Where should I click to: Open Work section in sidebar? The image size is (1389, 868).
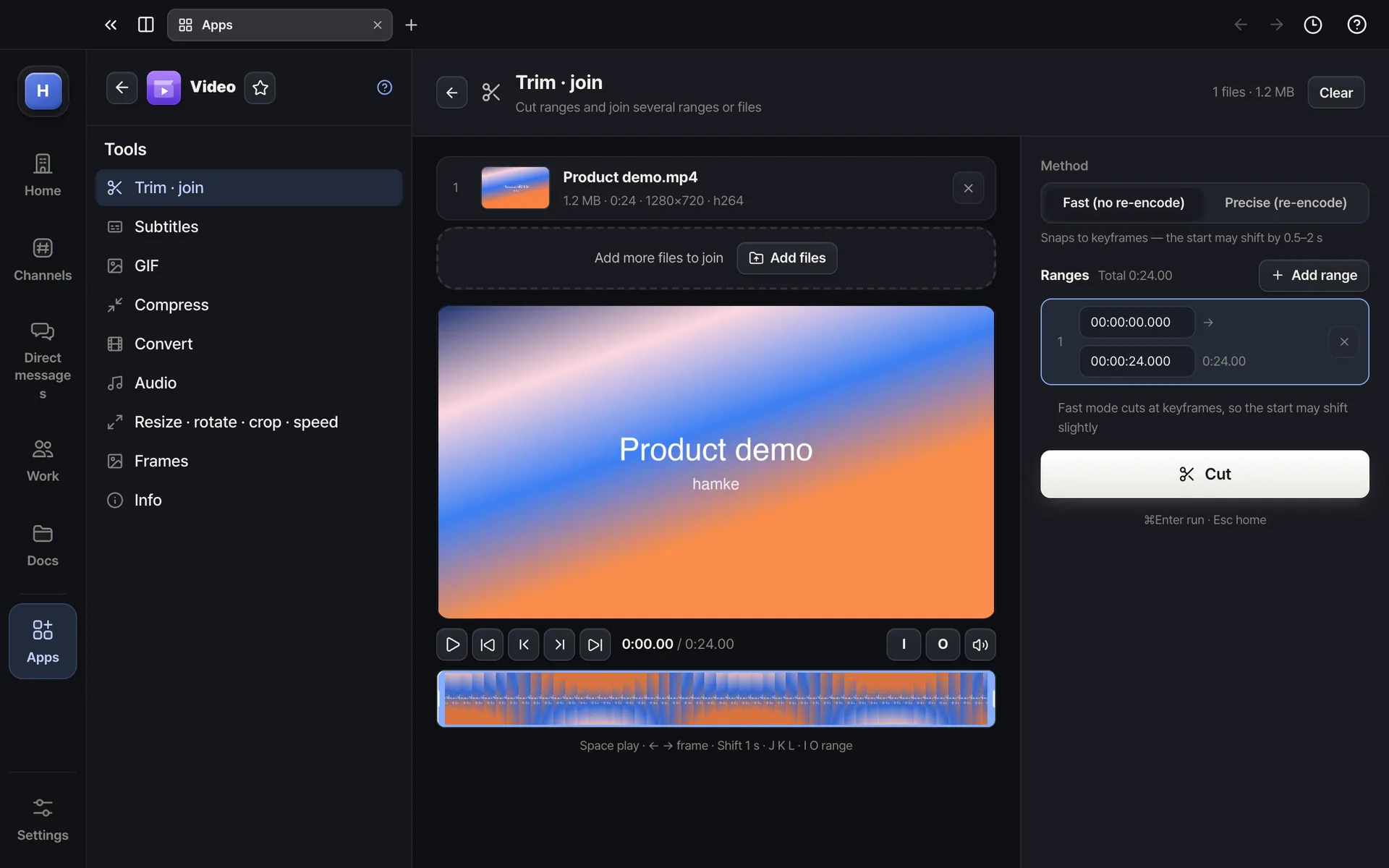[43, 461]
